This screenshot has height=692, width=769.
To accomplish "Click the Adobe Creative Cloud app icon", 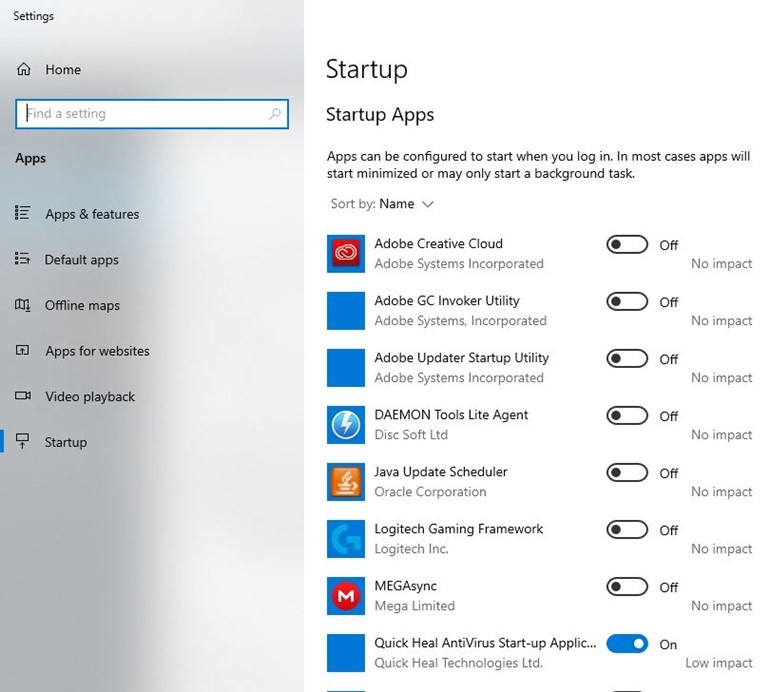I will [346, 254].
